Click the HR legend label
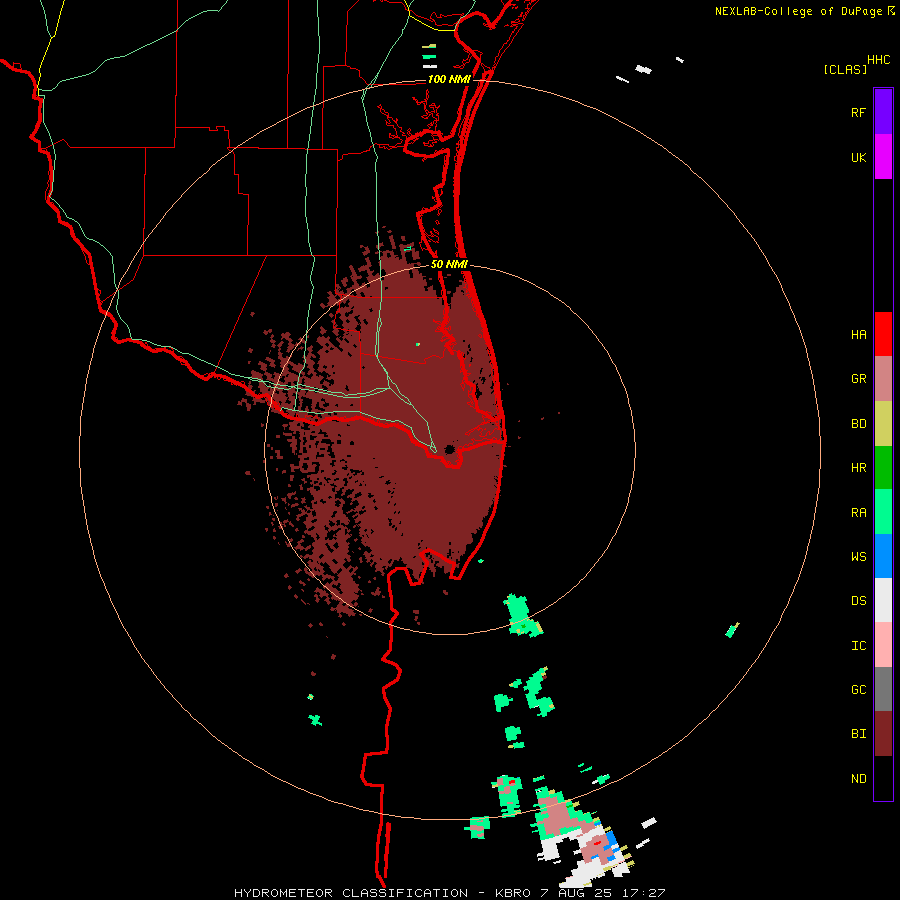This screenshot has height=900, width=900. click(x=858, y=468)
